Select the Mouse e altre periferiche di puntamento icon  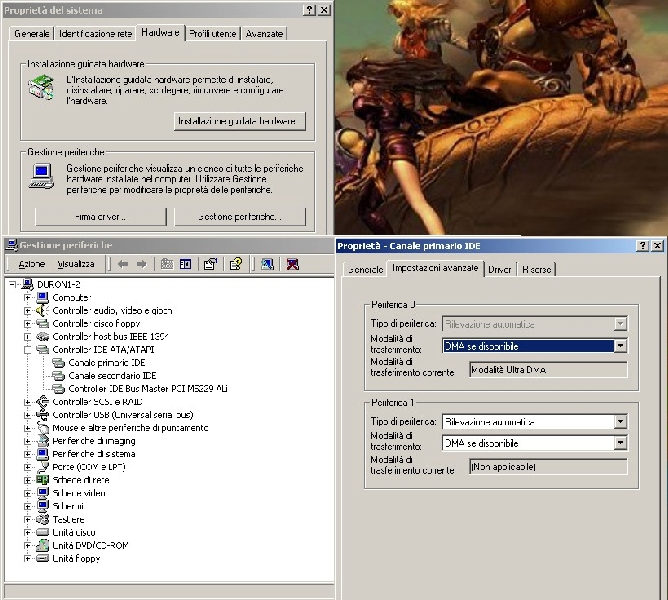pyautogui.click(x=43, y=428)
